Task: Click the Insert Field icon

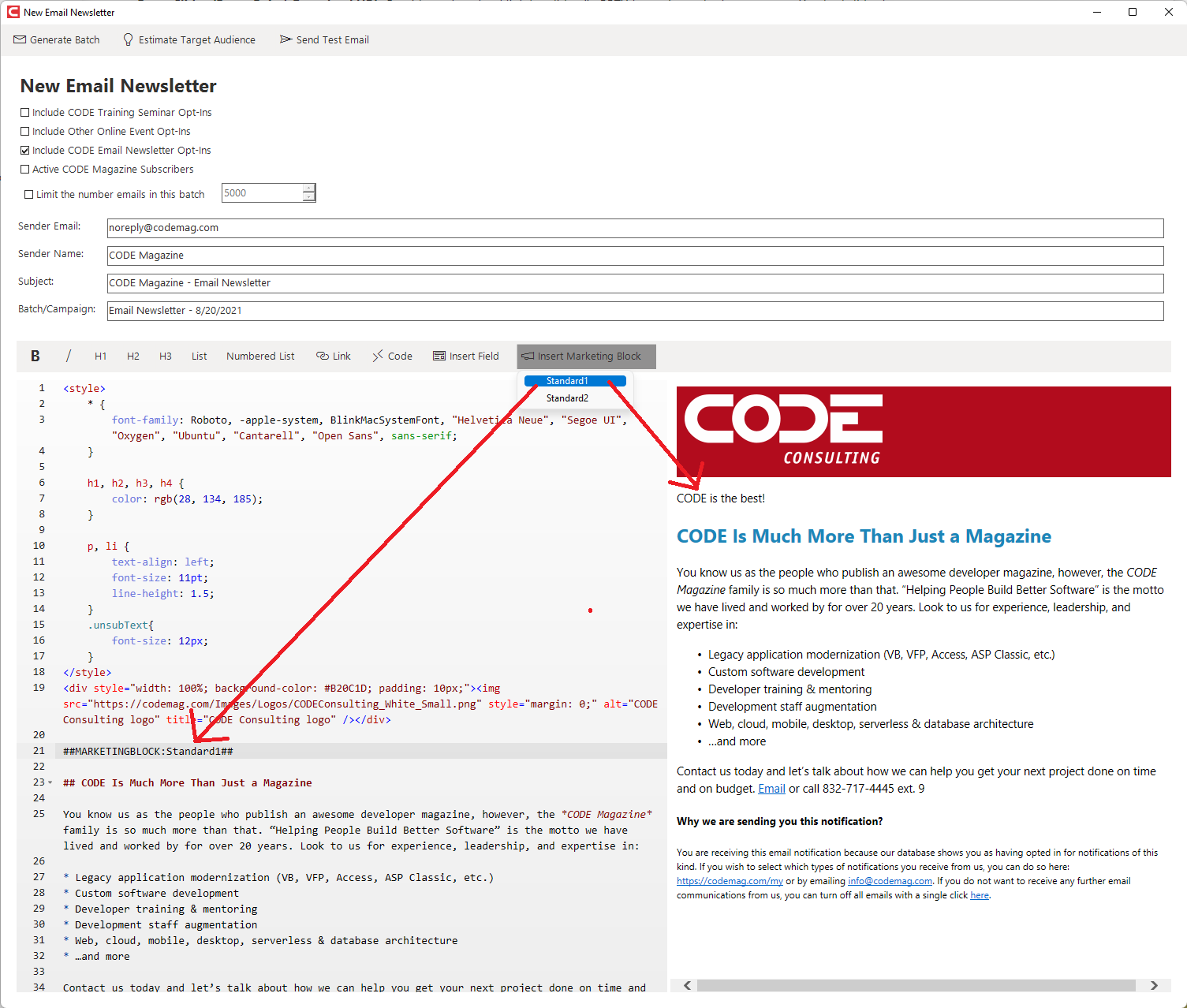Action: click(x=439, y=356)
